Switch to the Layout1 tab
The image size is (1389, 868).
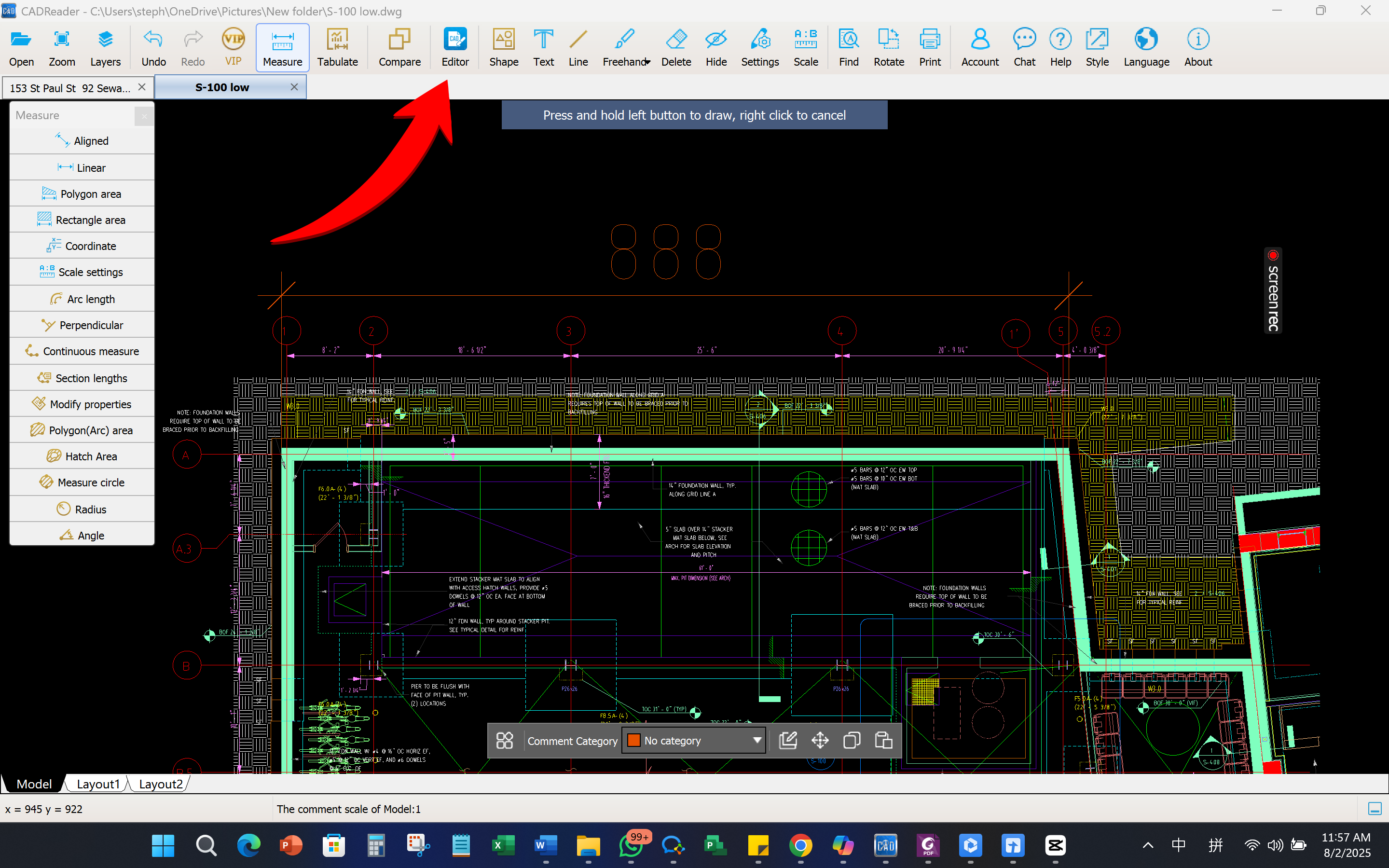coord(98,784)
